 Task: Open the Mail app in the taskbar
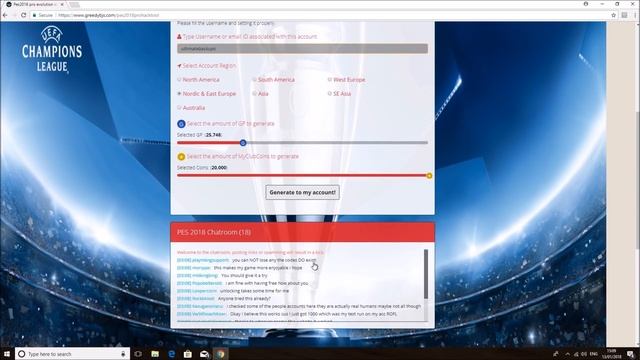tap(204, 354)
